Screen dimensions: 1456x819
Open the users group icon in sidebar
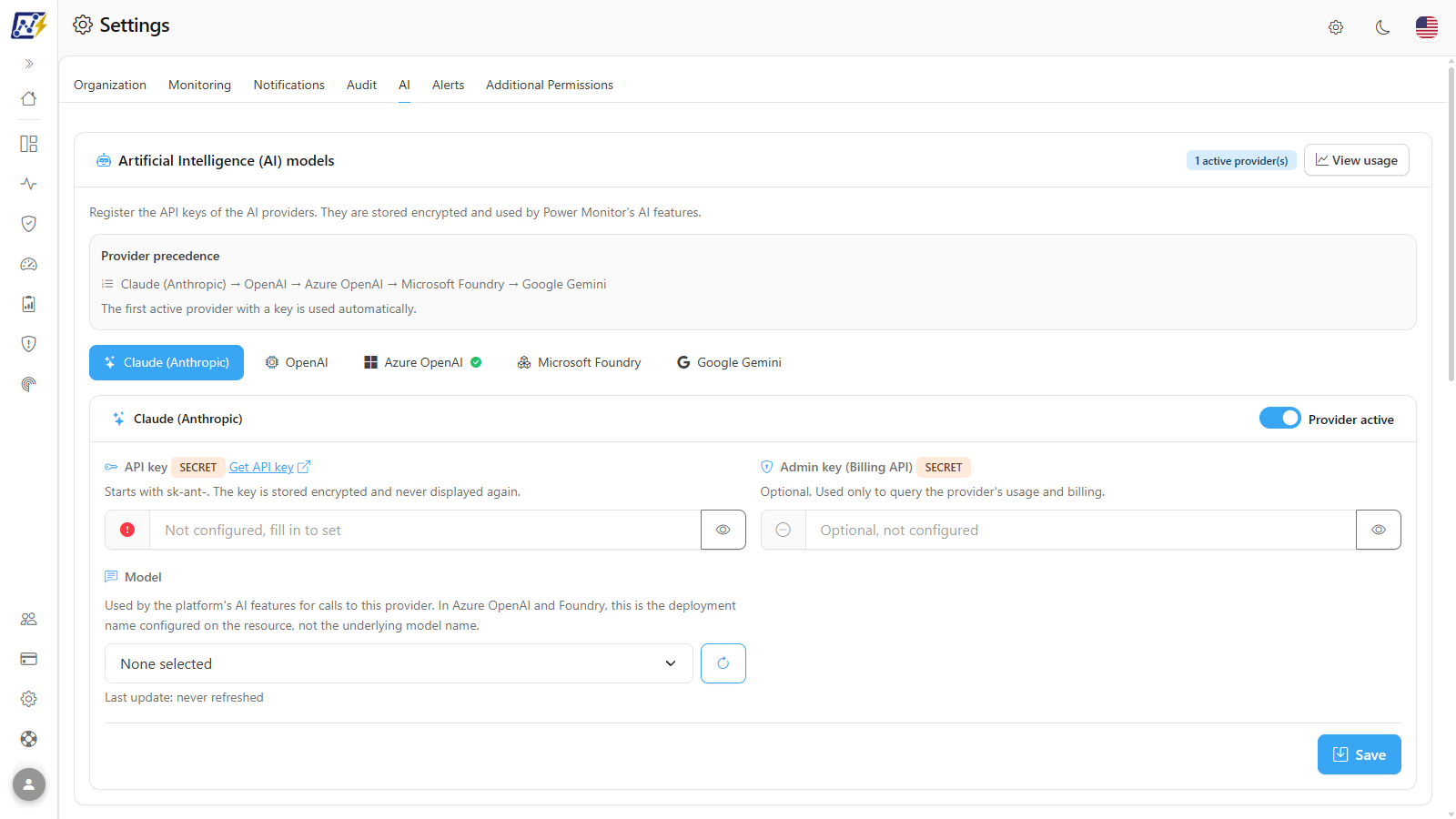click(29, 619)
